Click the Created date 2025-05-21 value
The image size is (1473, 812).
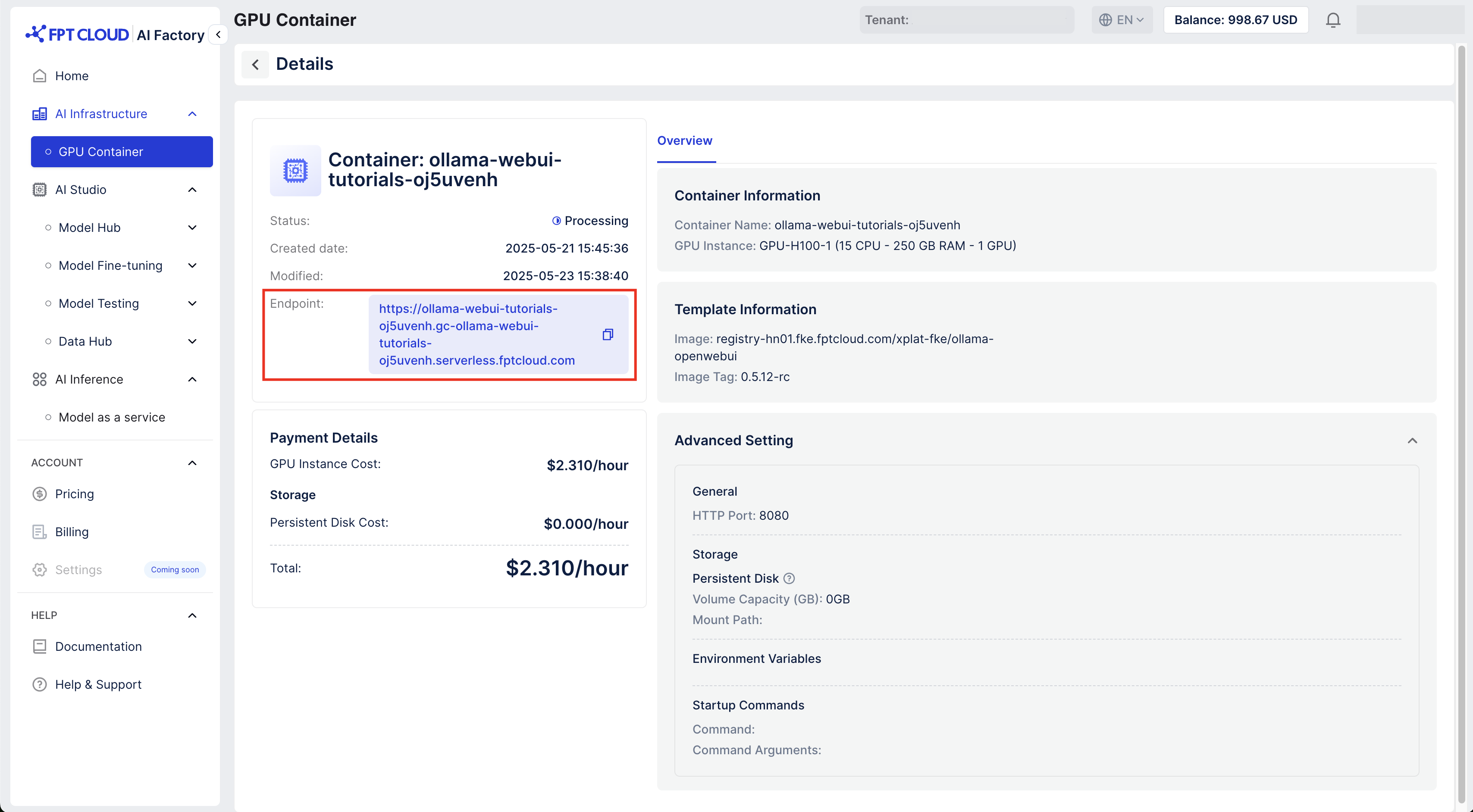click(x=567, y=249)
